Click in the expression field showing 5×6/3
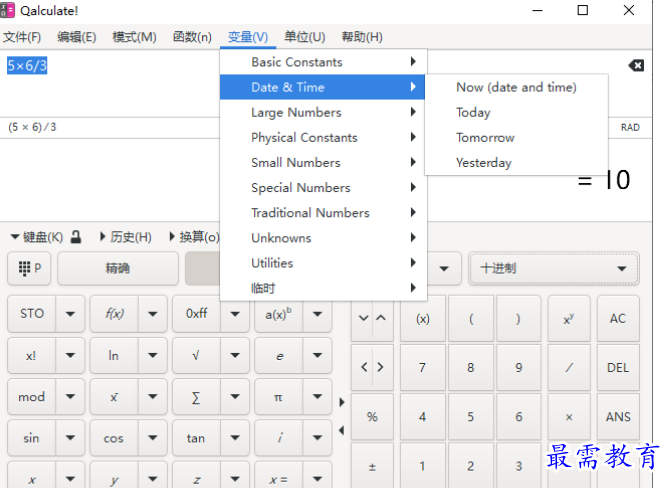The image size is (668, 488). click(27, 66)
